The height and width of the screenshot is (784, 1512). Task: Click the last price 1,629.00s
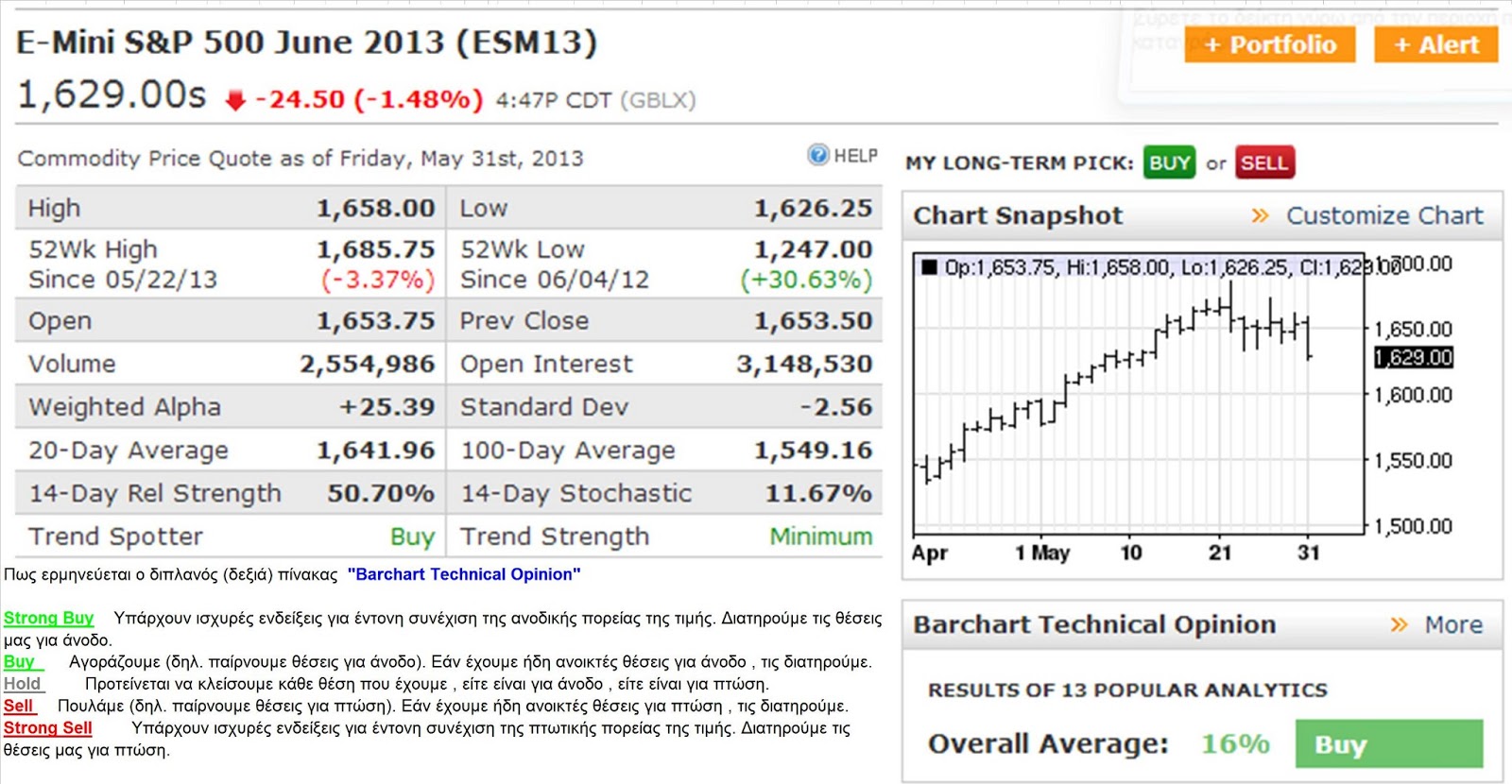coord(112,95)
